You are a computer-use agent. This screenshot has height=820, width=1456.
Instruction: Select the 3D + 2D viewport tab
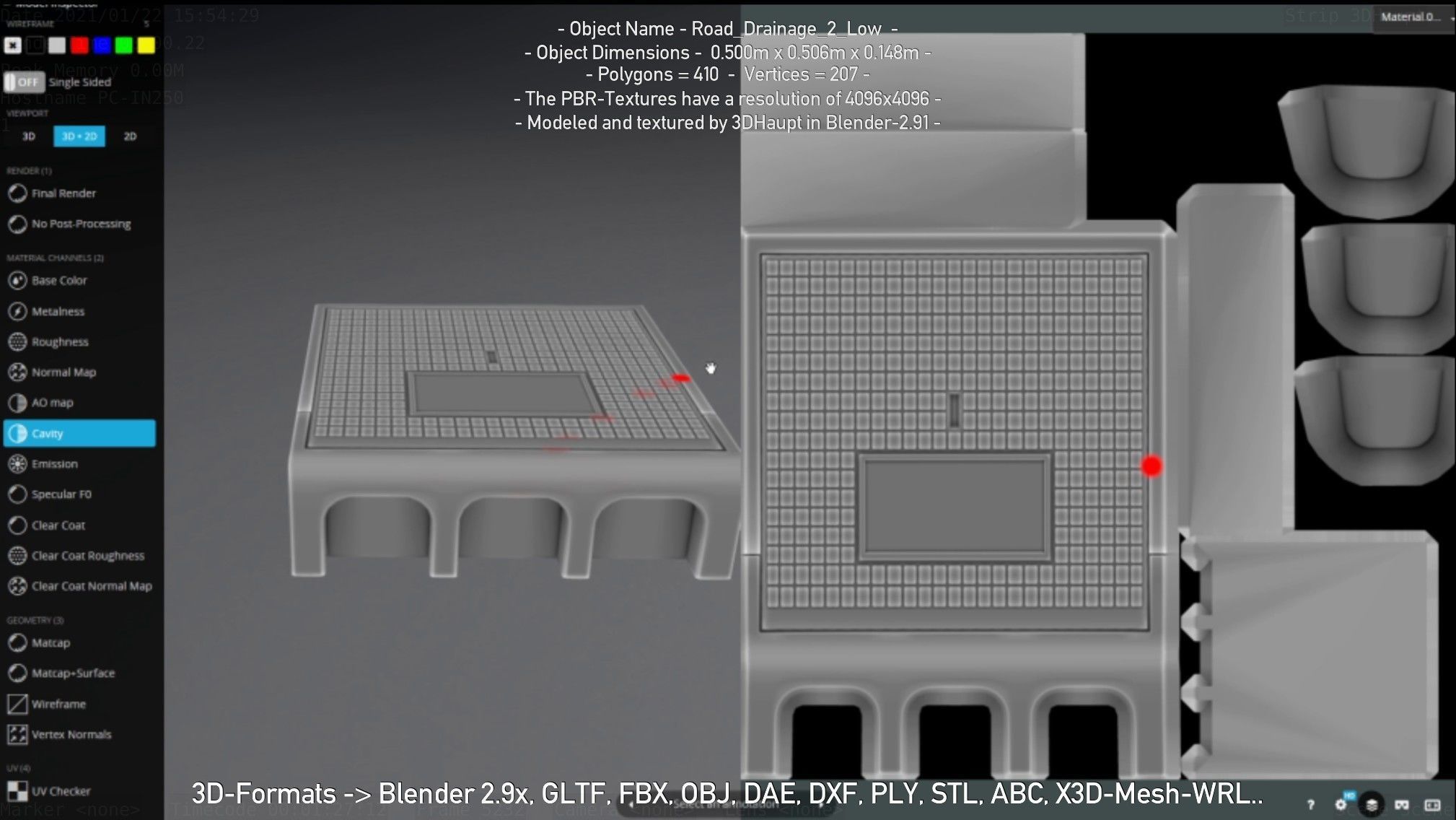pyautogui.click(x=79, y=136)
